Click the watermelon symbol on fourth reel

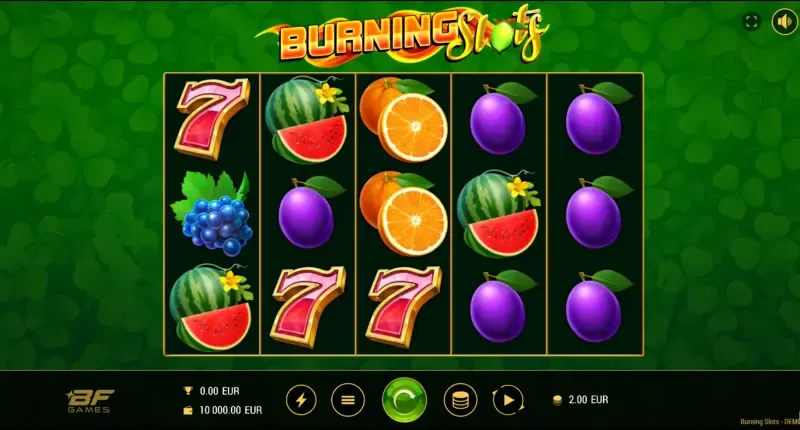[498, 214]
